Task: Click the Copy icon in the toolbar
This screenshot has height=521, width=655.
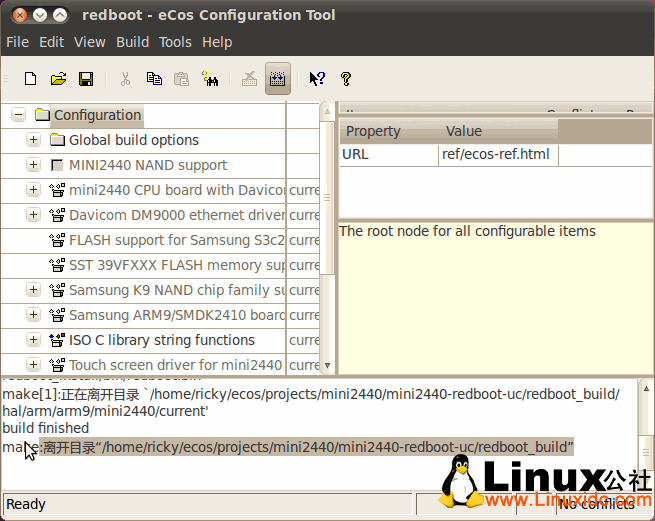Action: (154, 79)
